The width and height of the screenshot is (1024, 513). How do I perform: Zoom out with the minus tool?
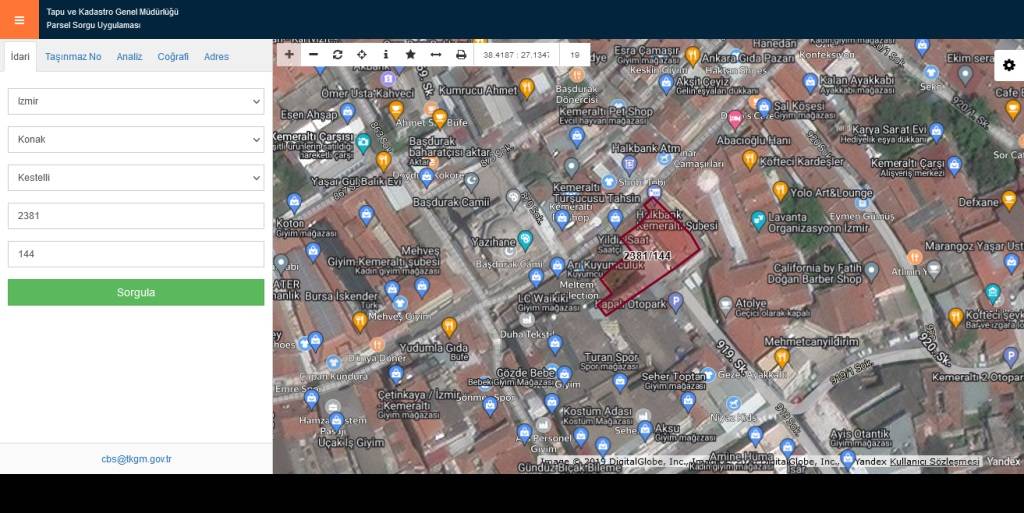(x=313, y=54)
